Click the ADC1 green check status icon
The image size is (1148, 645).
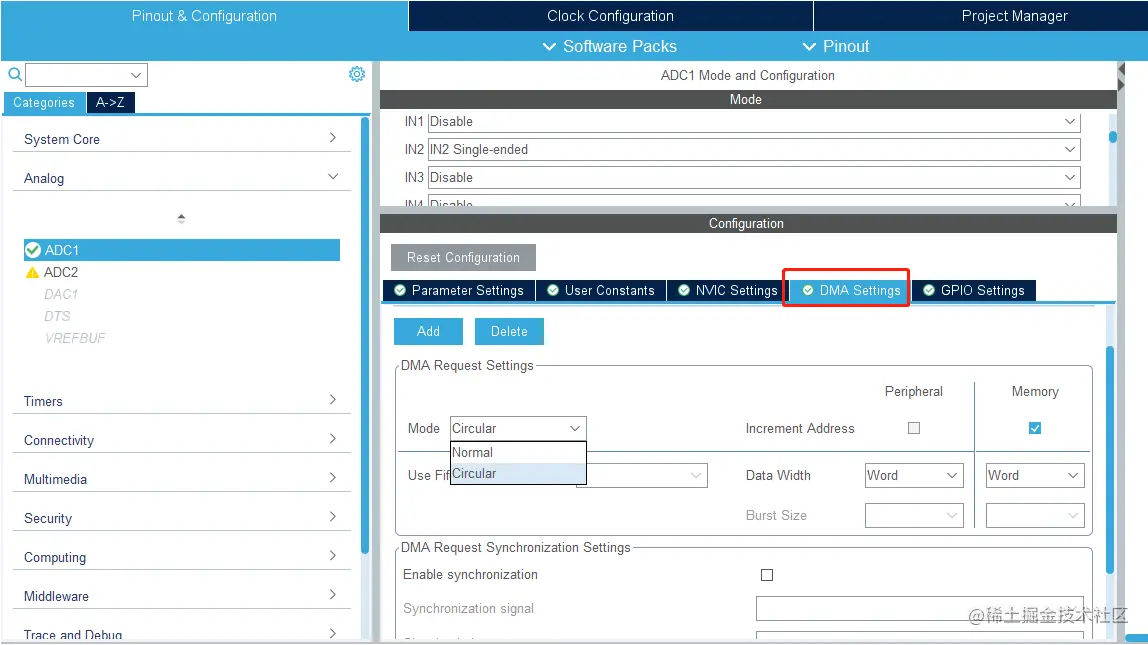(33, 250)
